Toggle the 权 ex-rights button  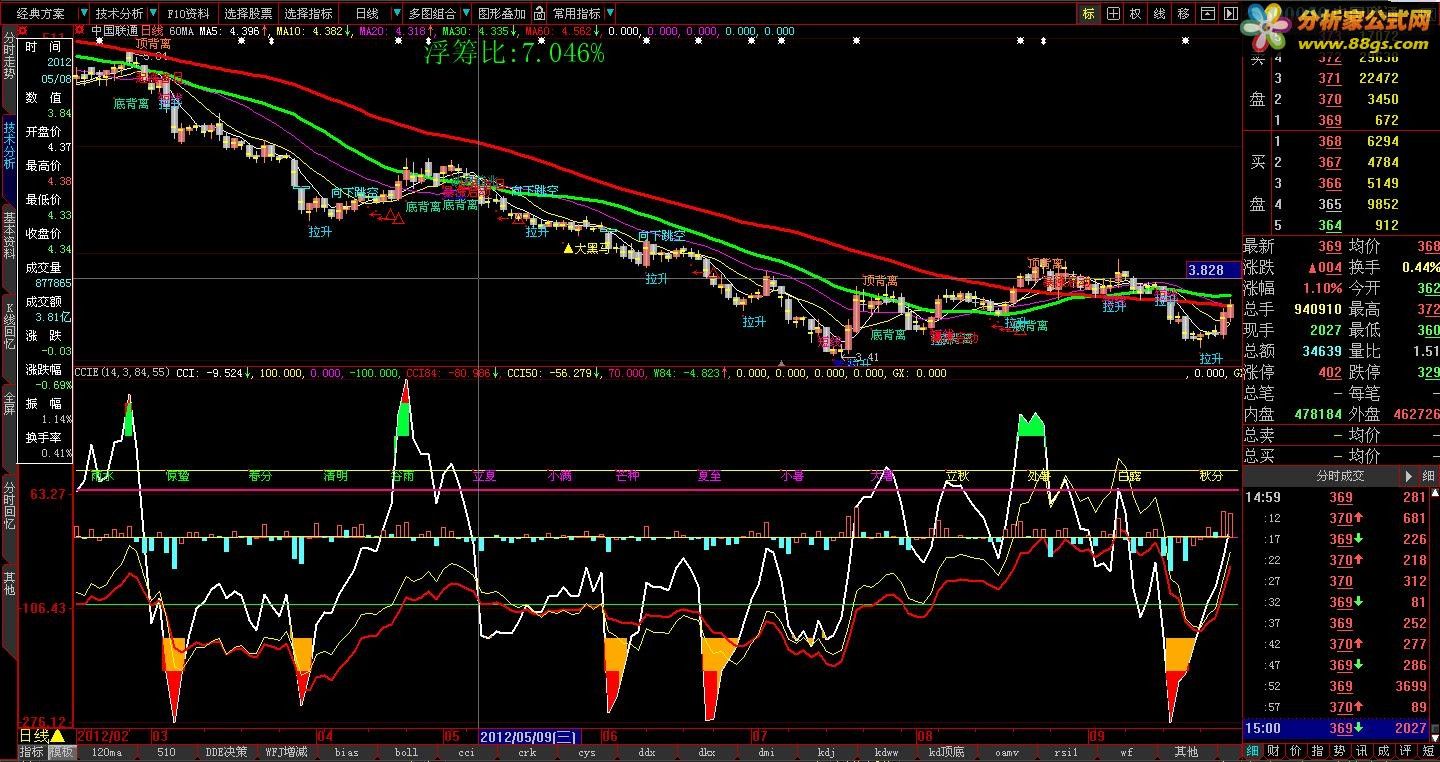(x=1135, y=14)
